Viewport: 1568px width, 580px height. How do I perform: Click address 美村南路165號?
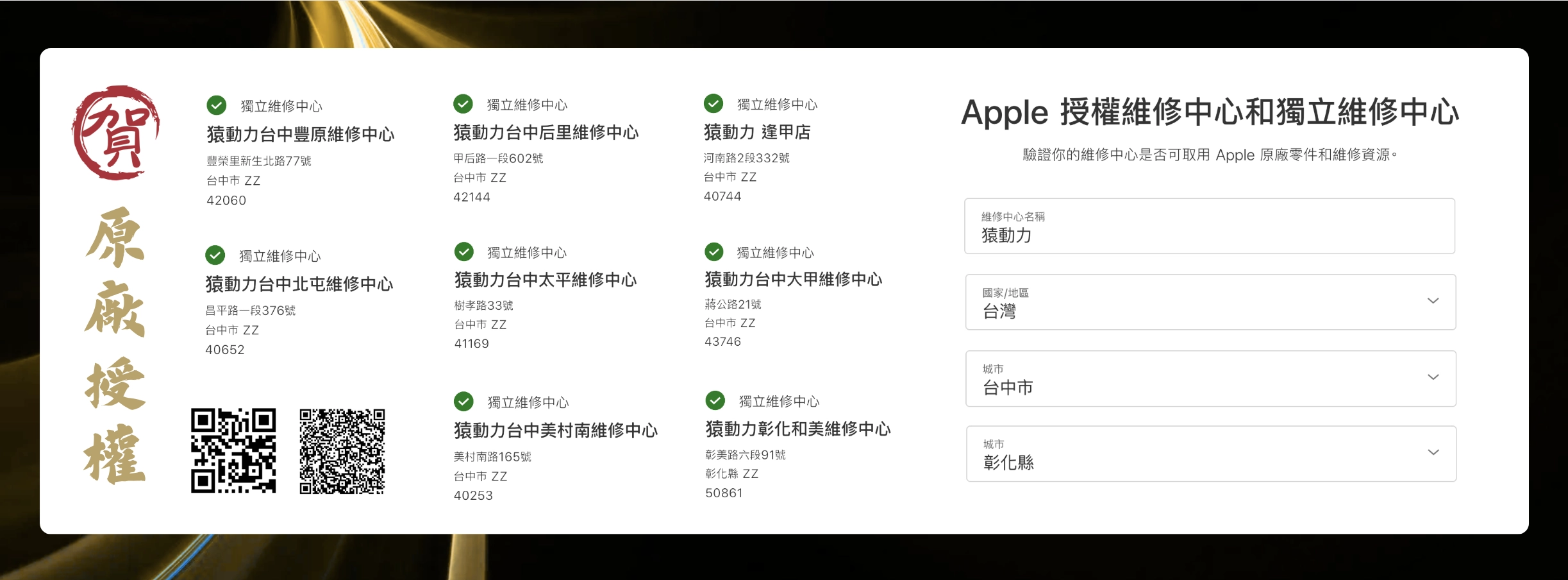492,457
